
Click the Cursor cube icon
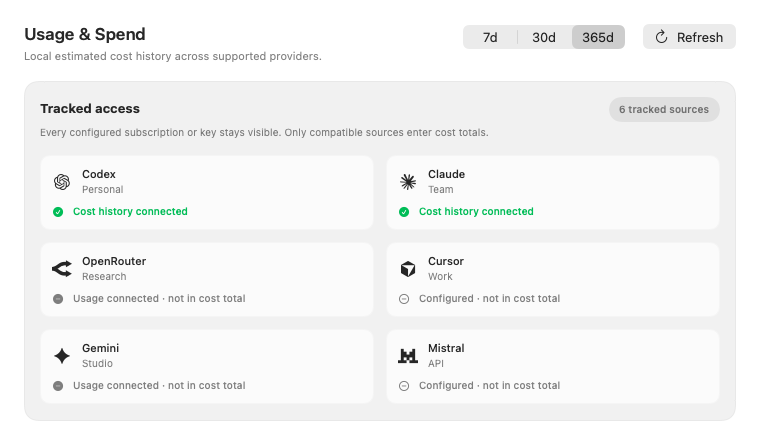click(408, 268)
